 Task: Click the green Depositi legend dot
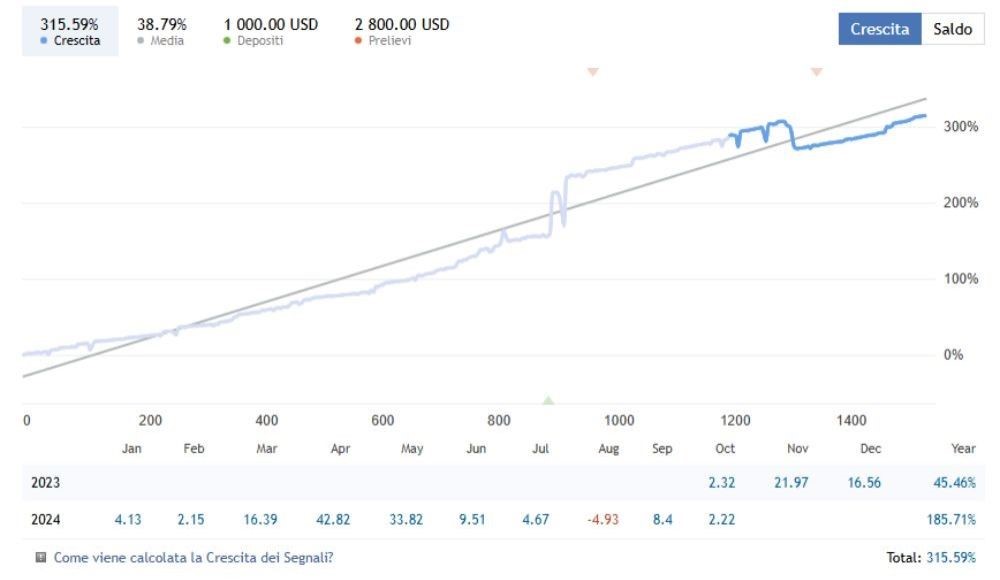(226, 40)
